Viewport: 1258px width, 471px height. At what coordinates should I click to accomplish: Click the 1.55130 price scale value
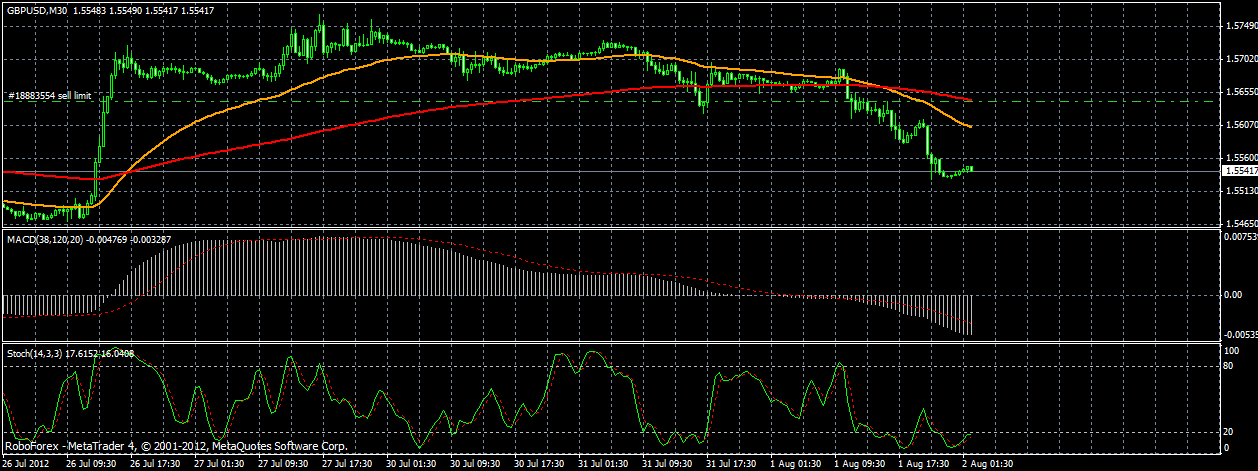[1240, 190]
